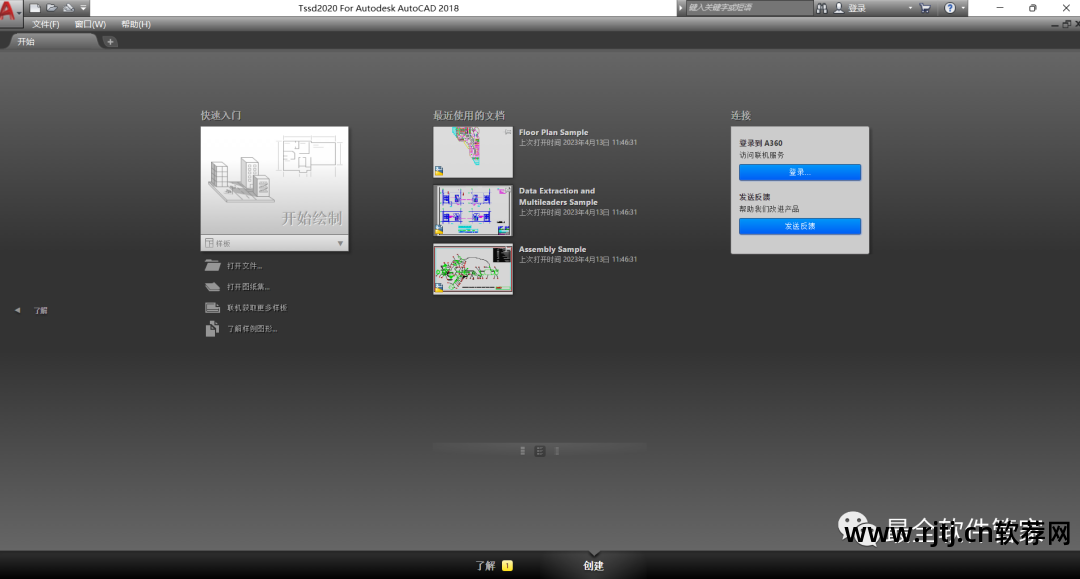This screenshot has width=1080, height=579.
Task: Click the 联机获取更多样板 link text
Action: tap(257, 308)
